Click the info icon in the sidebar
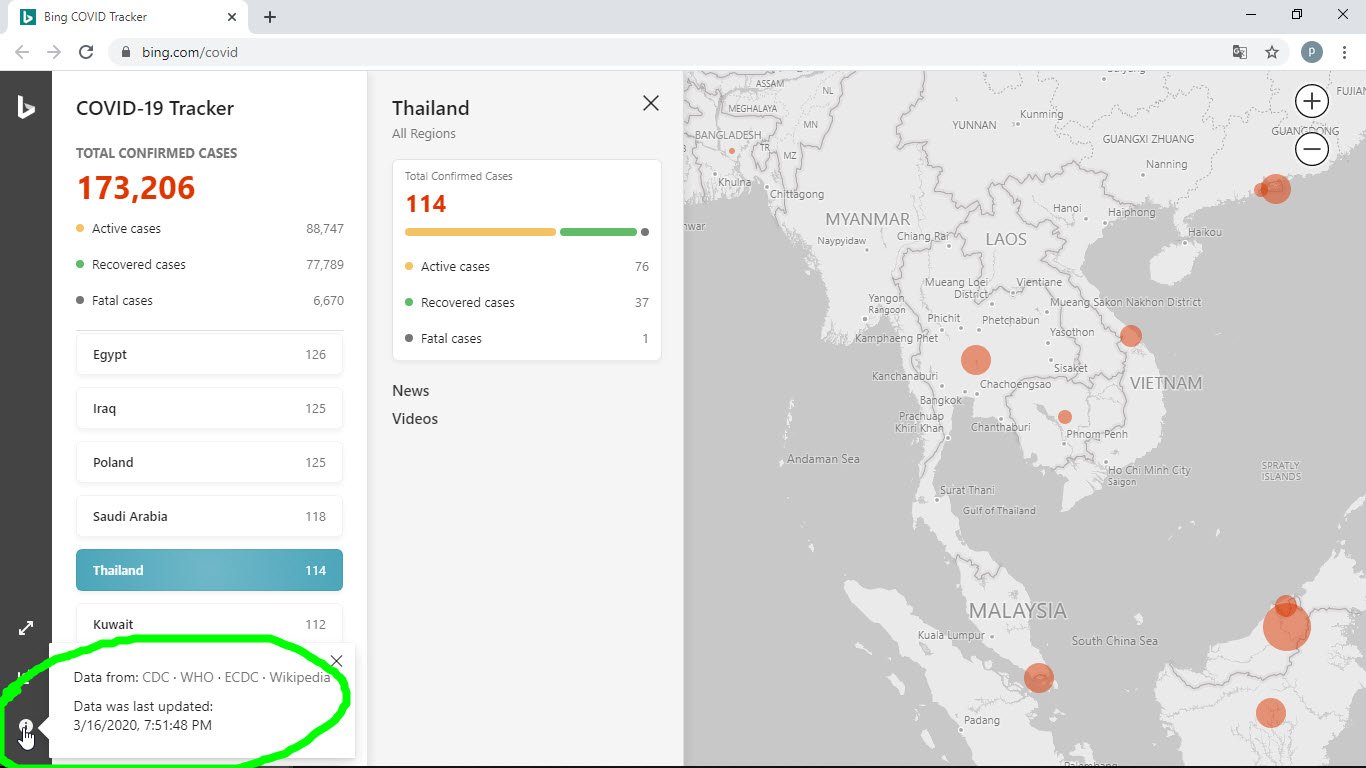Screen dimensions: 1366x768 [26, 727]
